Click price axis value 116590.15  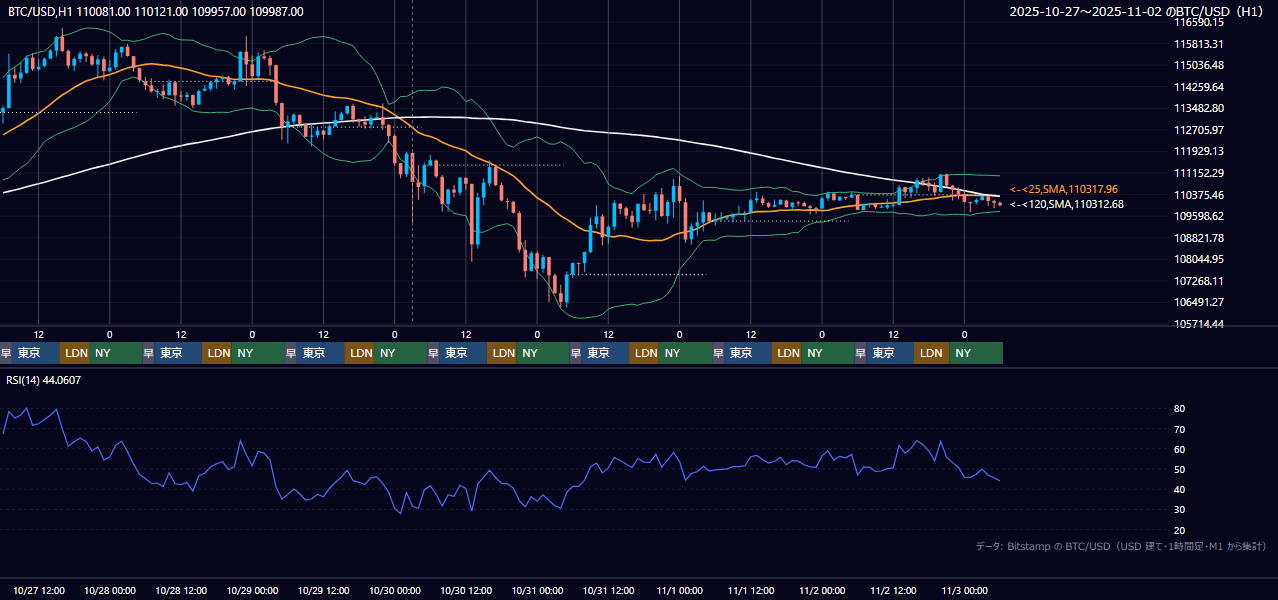click(x=1198, y=22)
